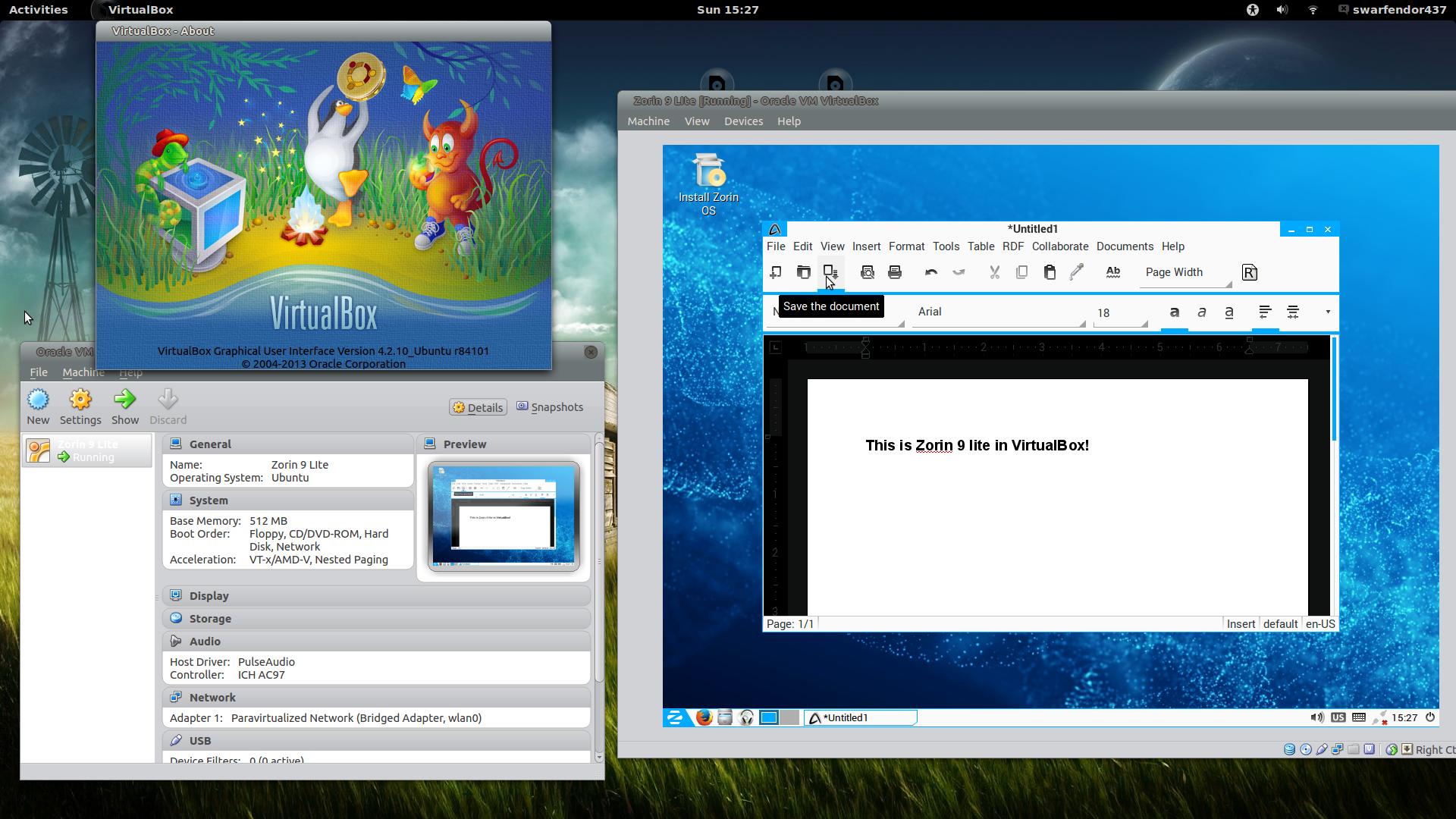Open AbiWord's Collaborate menu
Viewport: 1456px width, 819px height.
click(1059, 246)
